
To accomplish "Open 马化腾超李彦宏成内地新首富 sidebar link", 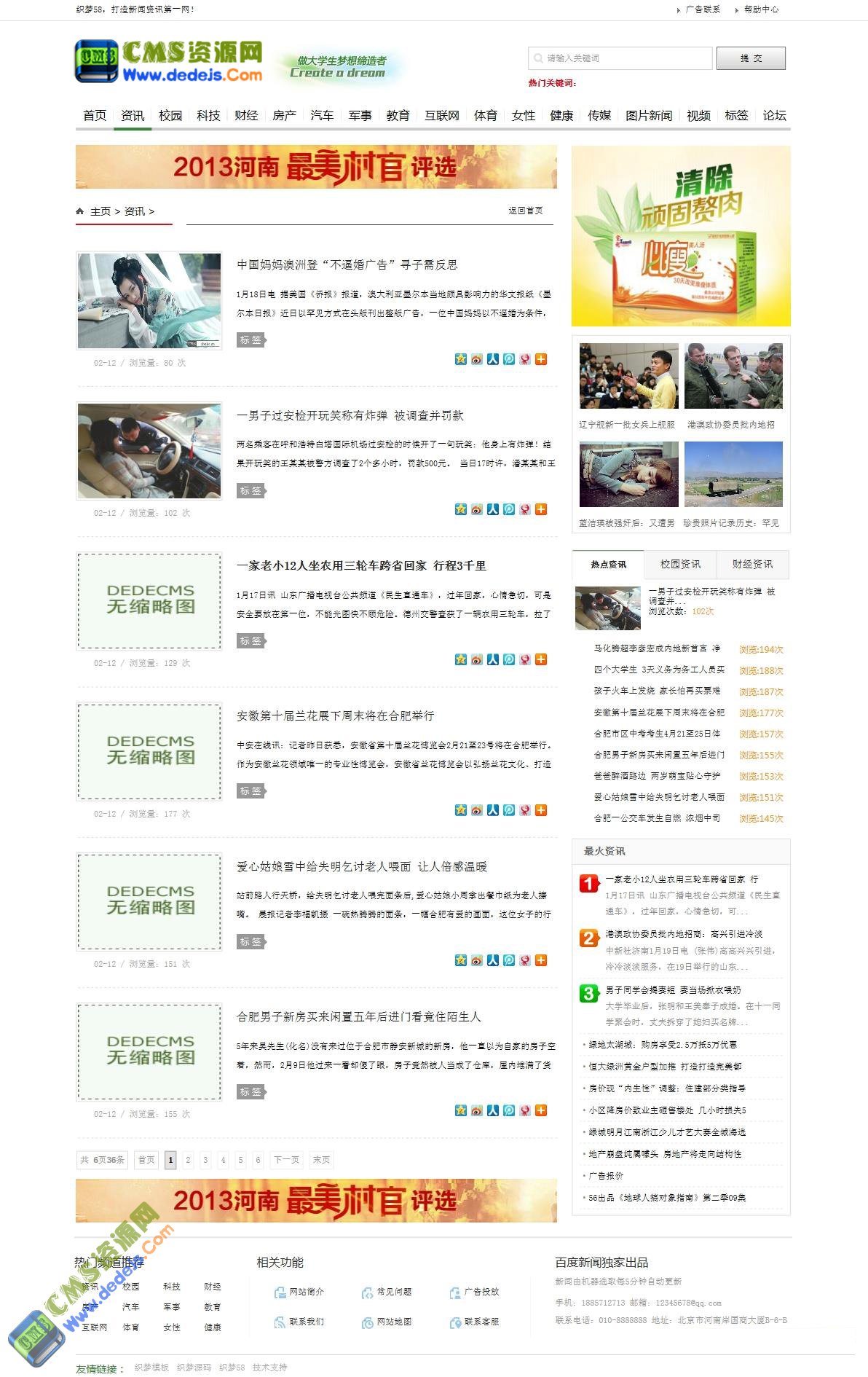I will [x=657, y=648].
